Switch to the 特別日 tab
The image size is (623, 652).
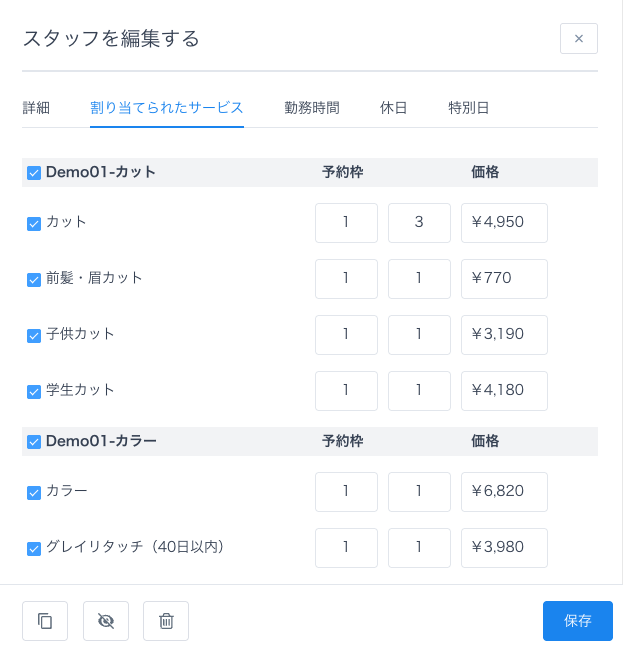click(468, 108)
